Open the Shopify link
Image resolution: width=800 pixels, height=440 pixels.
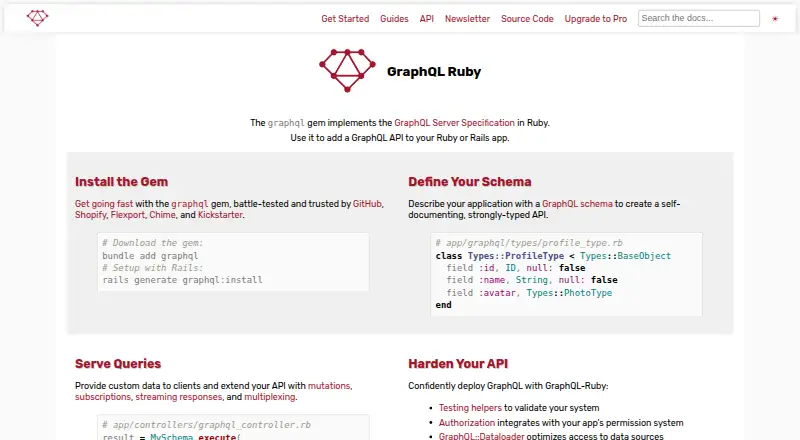(x=90, y=215)
